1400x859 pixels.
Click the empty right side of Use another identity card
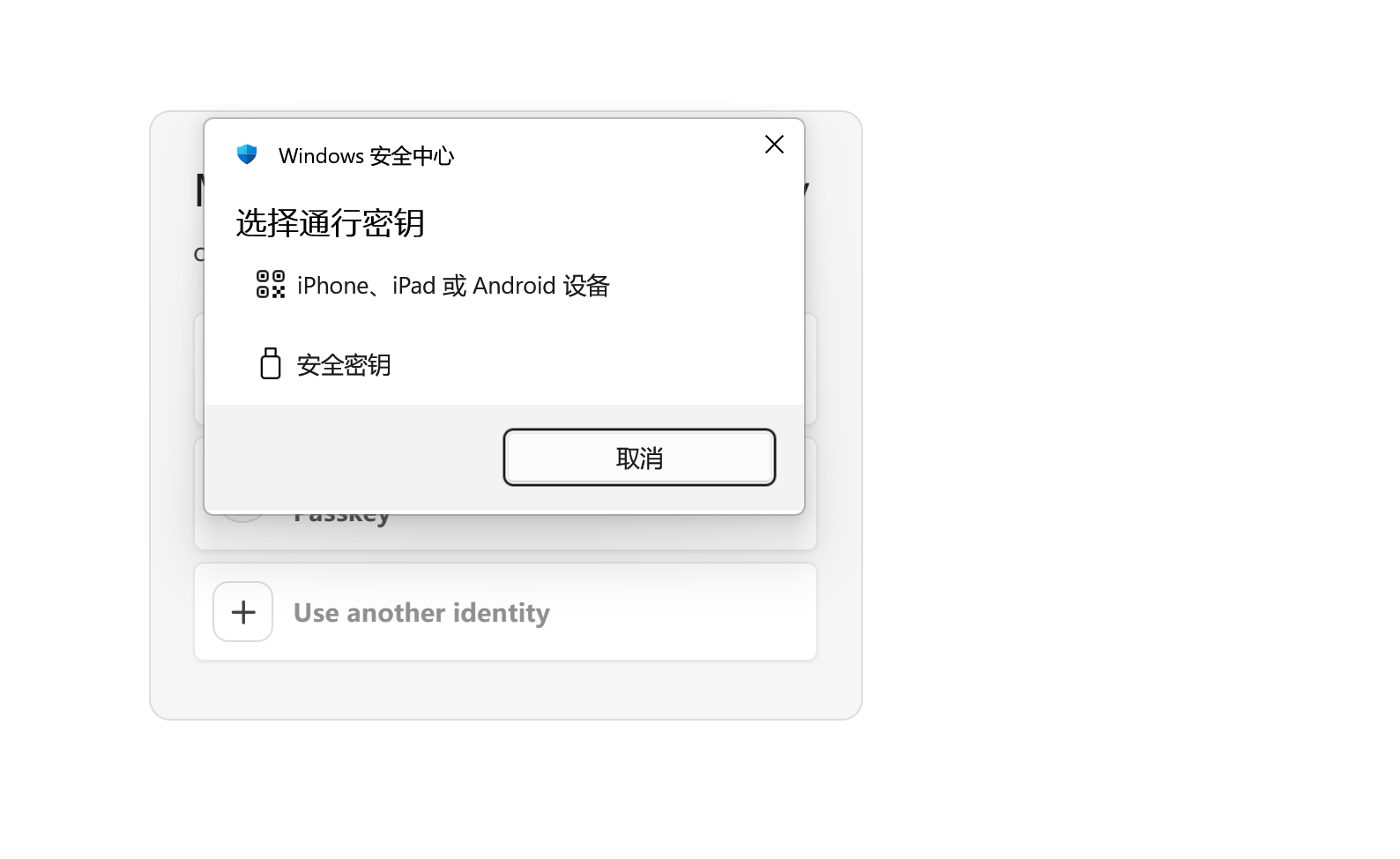click(x=688, y=612)
